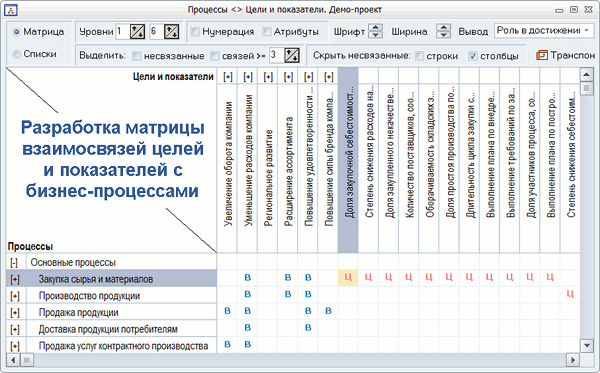Click vertical scrollbar down arrow
Screen dimensions: 600x373
point(586,345)
